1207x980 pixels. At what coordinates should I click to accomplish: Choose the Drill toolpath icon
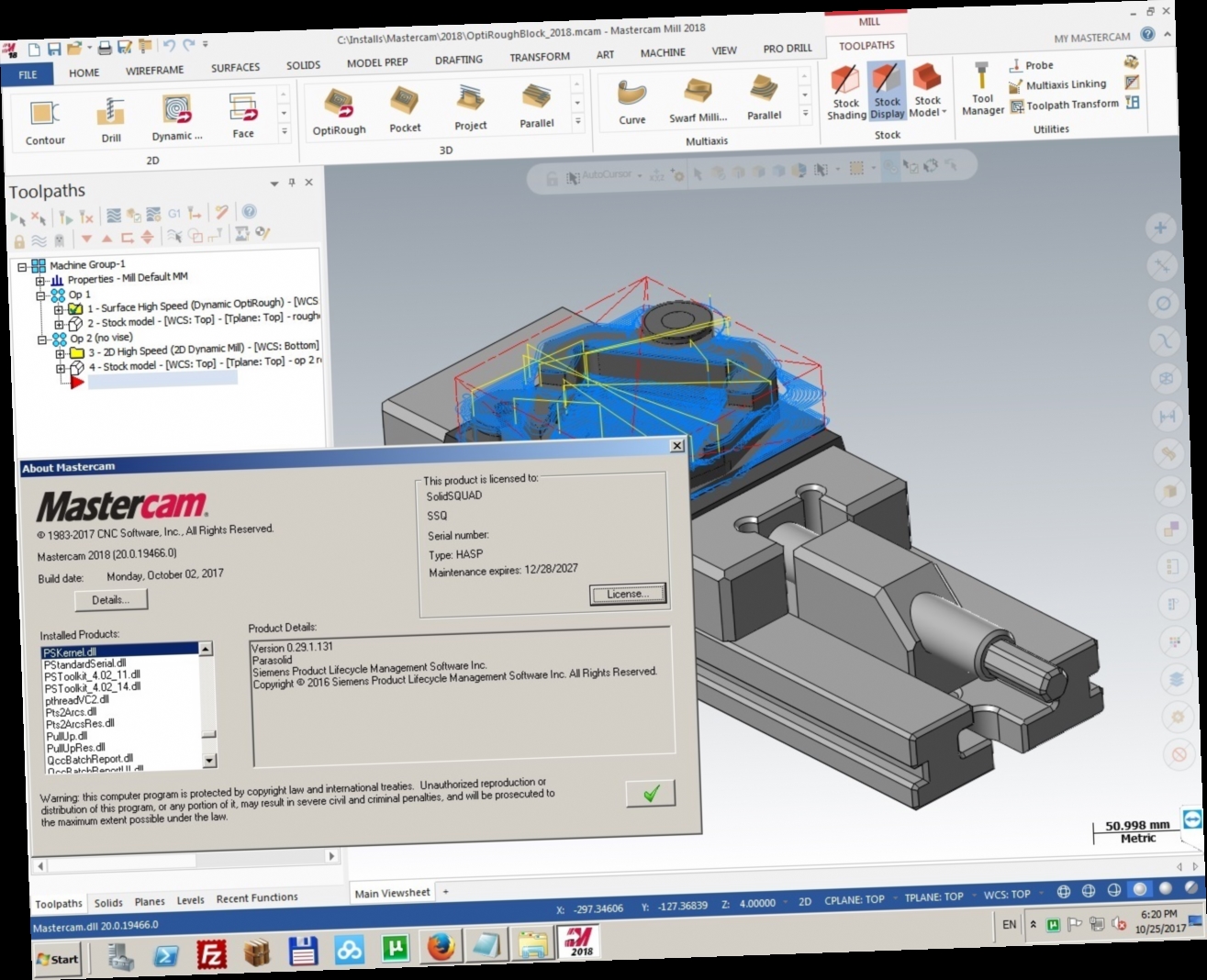click(x=111, y=120)
